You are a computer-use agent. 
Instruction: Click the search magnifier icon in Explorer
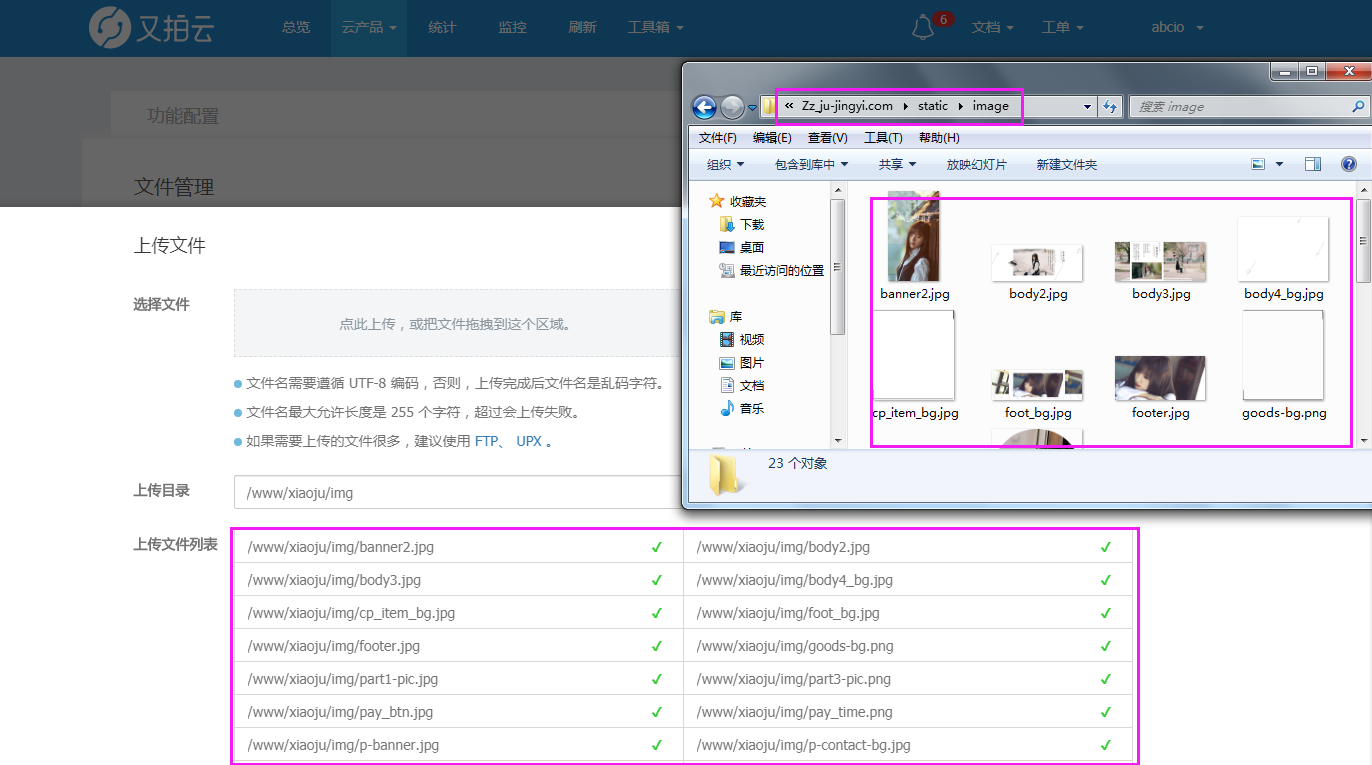point(1358,106)
